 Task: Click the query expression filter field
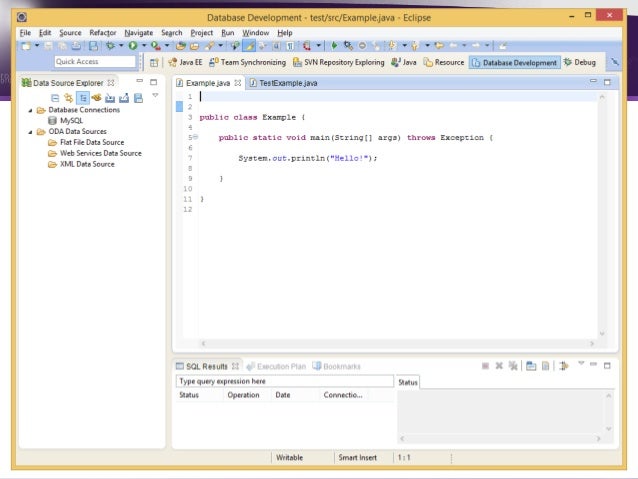(284, 381)
